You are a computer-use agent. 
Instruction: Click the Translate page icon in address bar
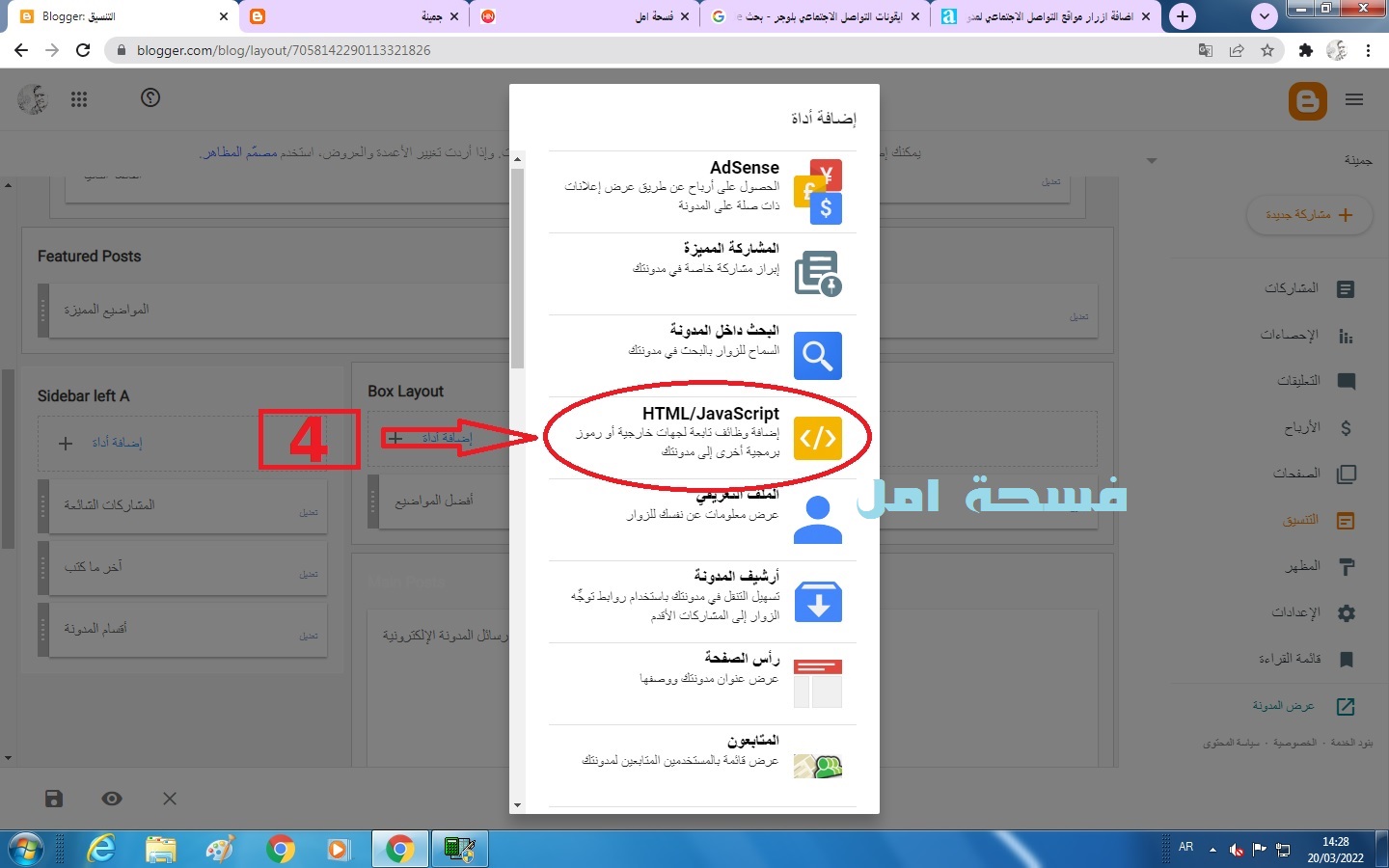[1206, 50]
